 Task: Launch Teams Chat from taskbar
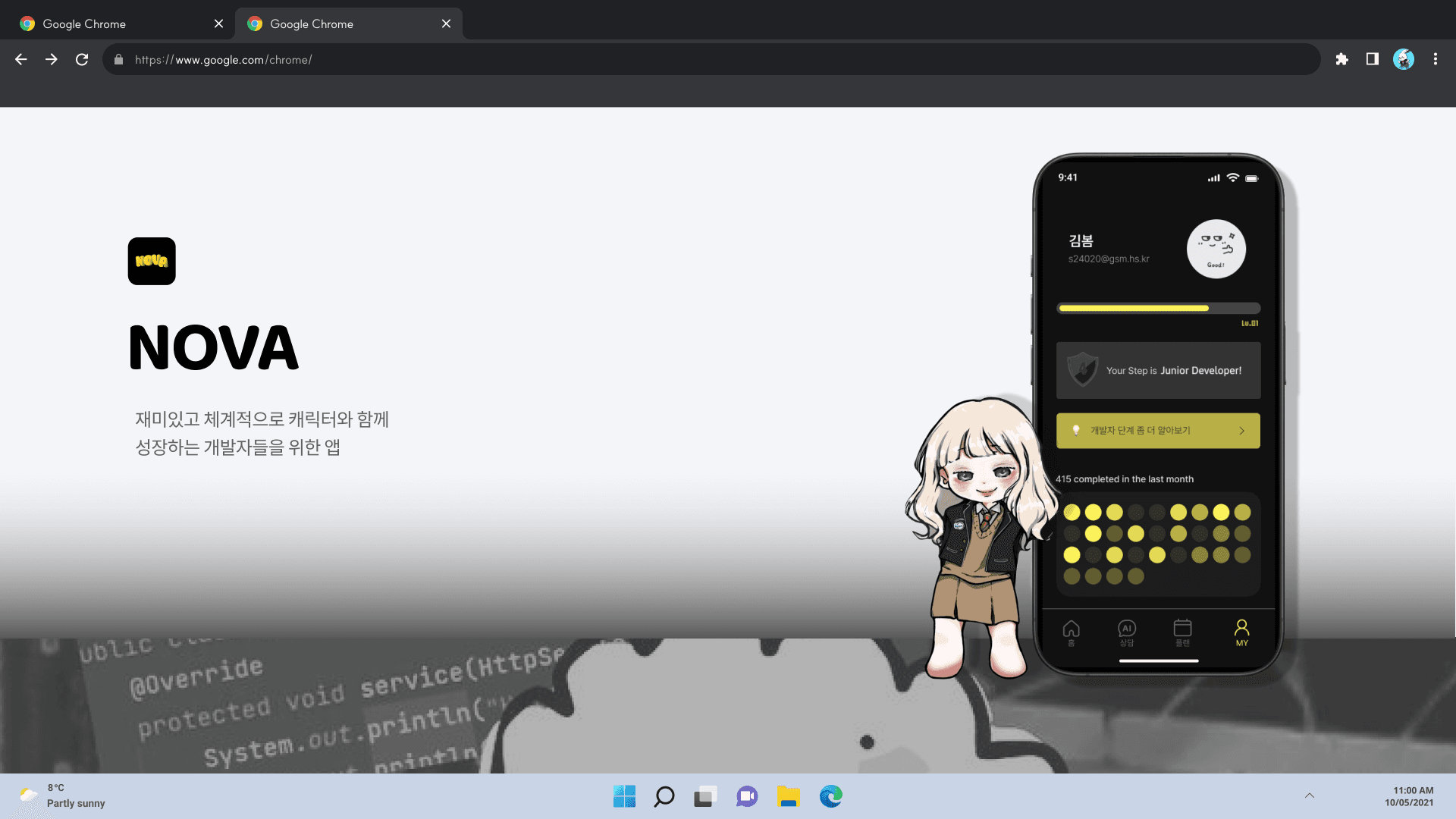[x=747, y=796]
